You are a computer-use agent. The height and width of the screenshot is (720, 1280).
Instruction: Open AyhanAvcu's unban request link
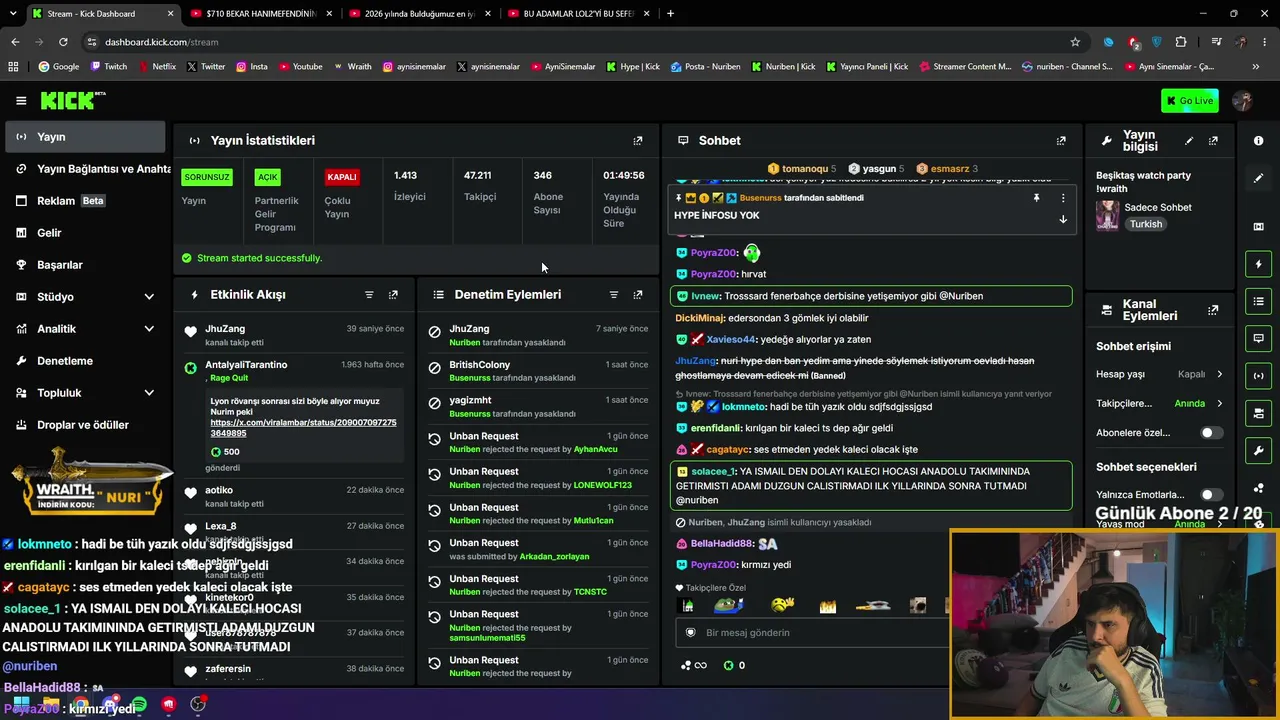pos(595,450)
